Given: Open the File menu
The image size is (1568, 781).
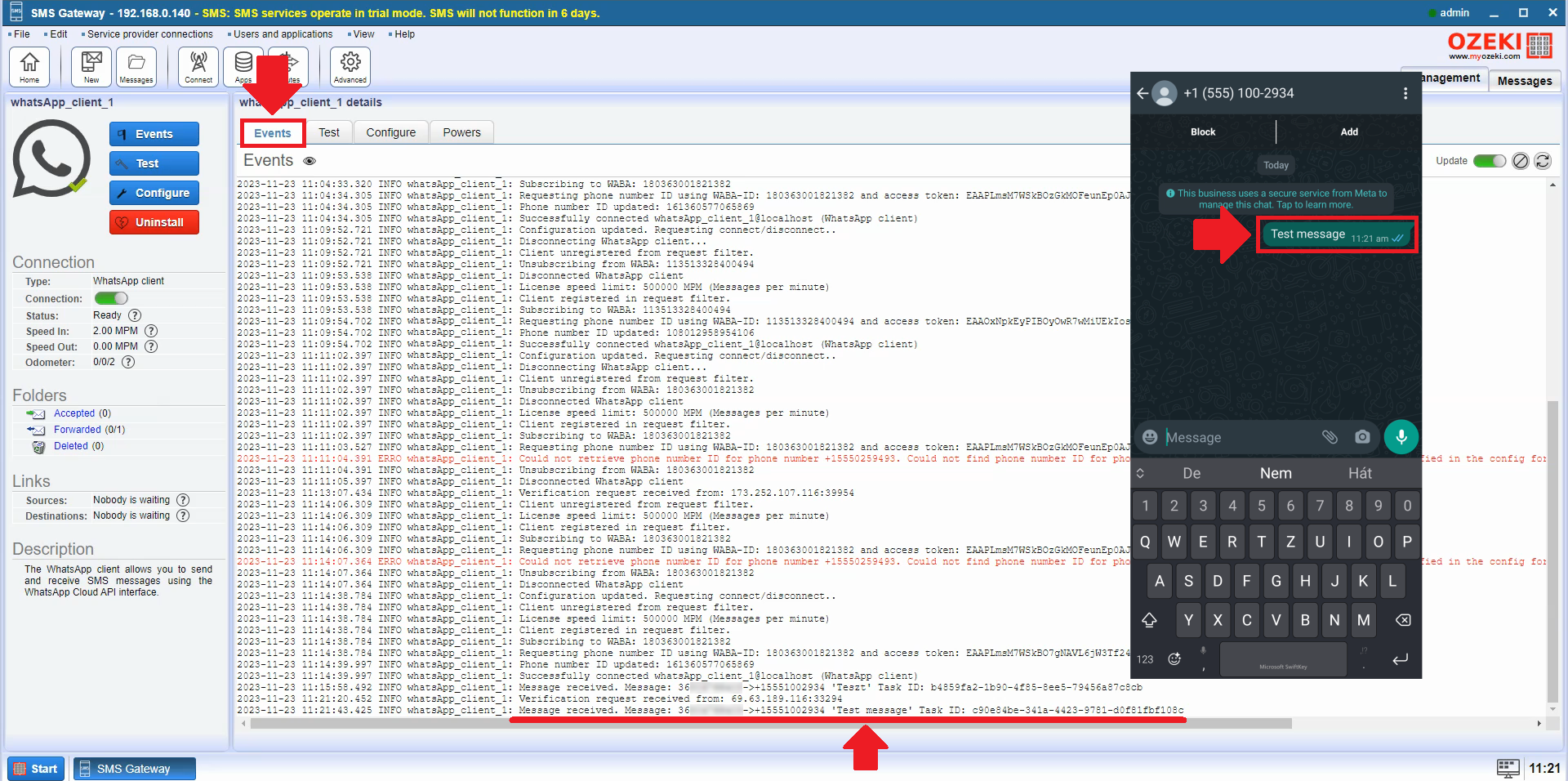Looking at the screenshot, I should [21, 34].
